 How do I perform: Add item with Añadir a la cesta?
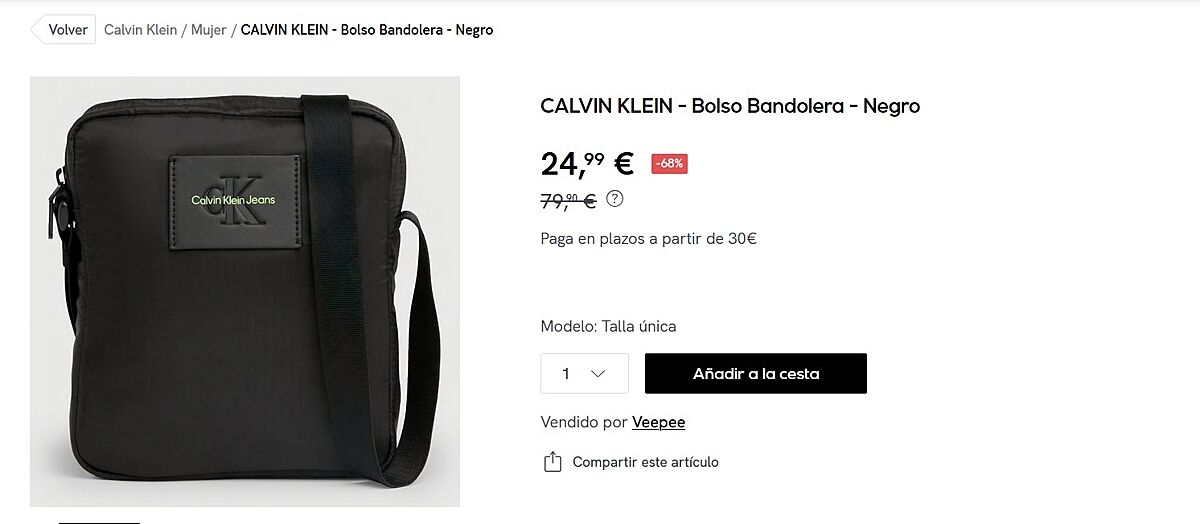[x=756, y=373]
